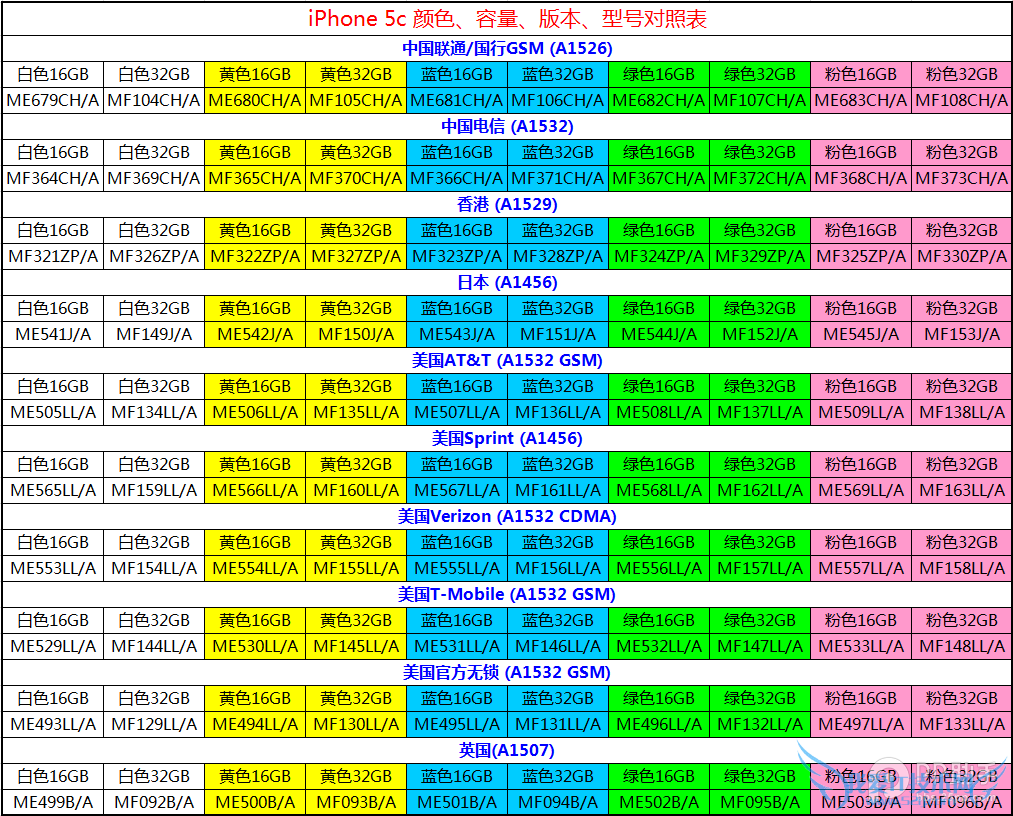
Task: Click pink cell MF108CH/A
Action: pos(962,101)
